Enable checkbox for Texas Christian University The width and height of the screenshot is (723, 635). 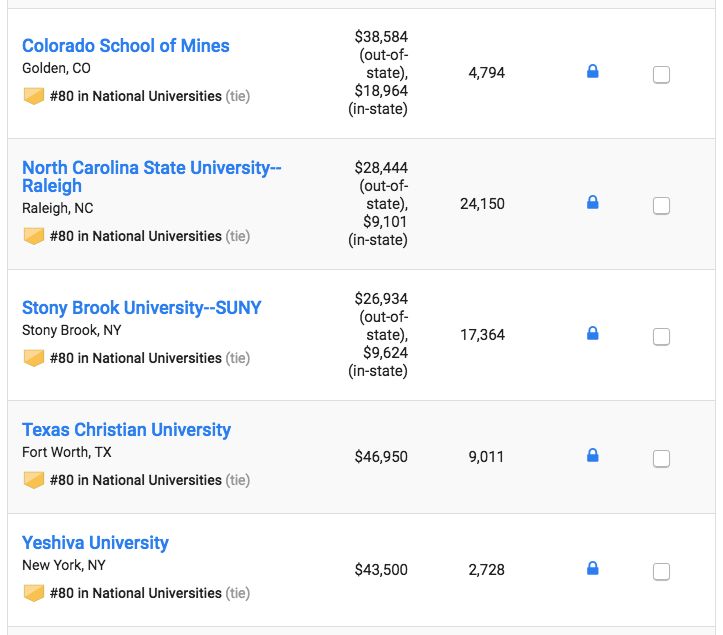661,459
